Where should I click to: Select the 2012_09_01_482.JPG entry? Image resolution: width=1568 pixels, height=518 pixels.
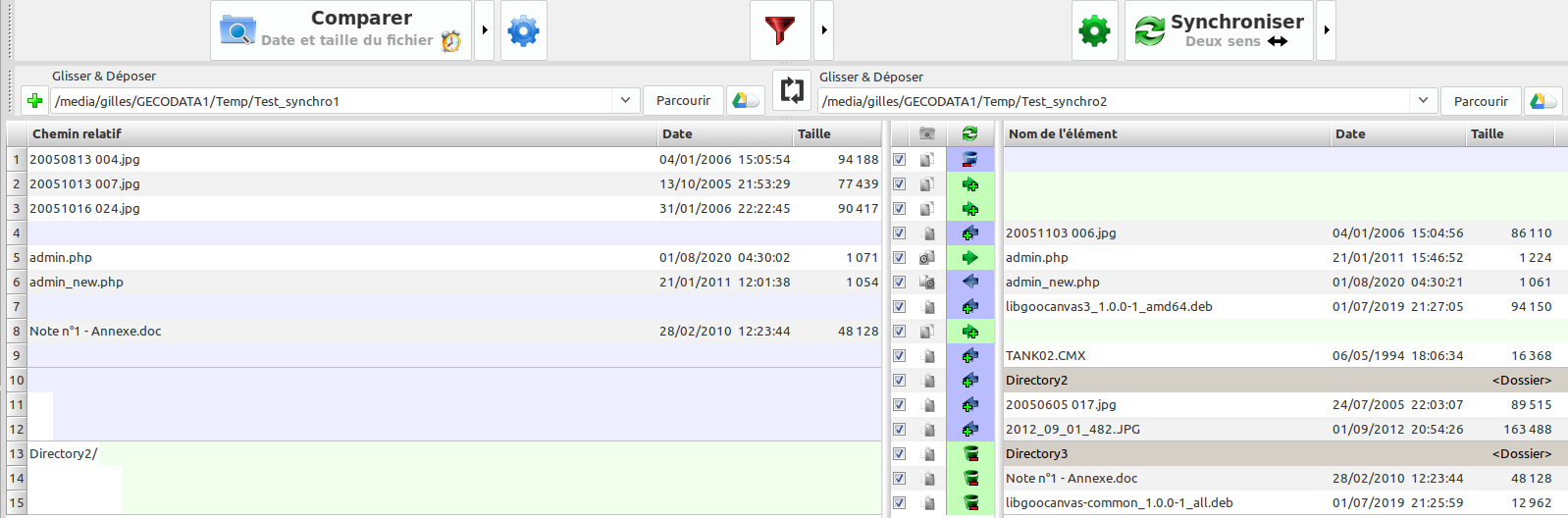tap(1072, 429)
